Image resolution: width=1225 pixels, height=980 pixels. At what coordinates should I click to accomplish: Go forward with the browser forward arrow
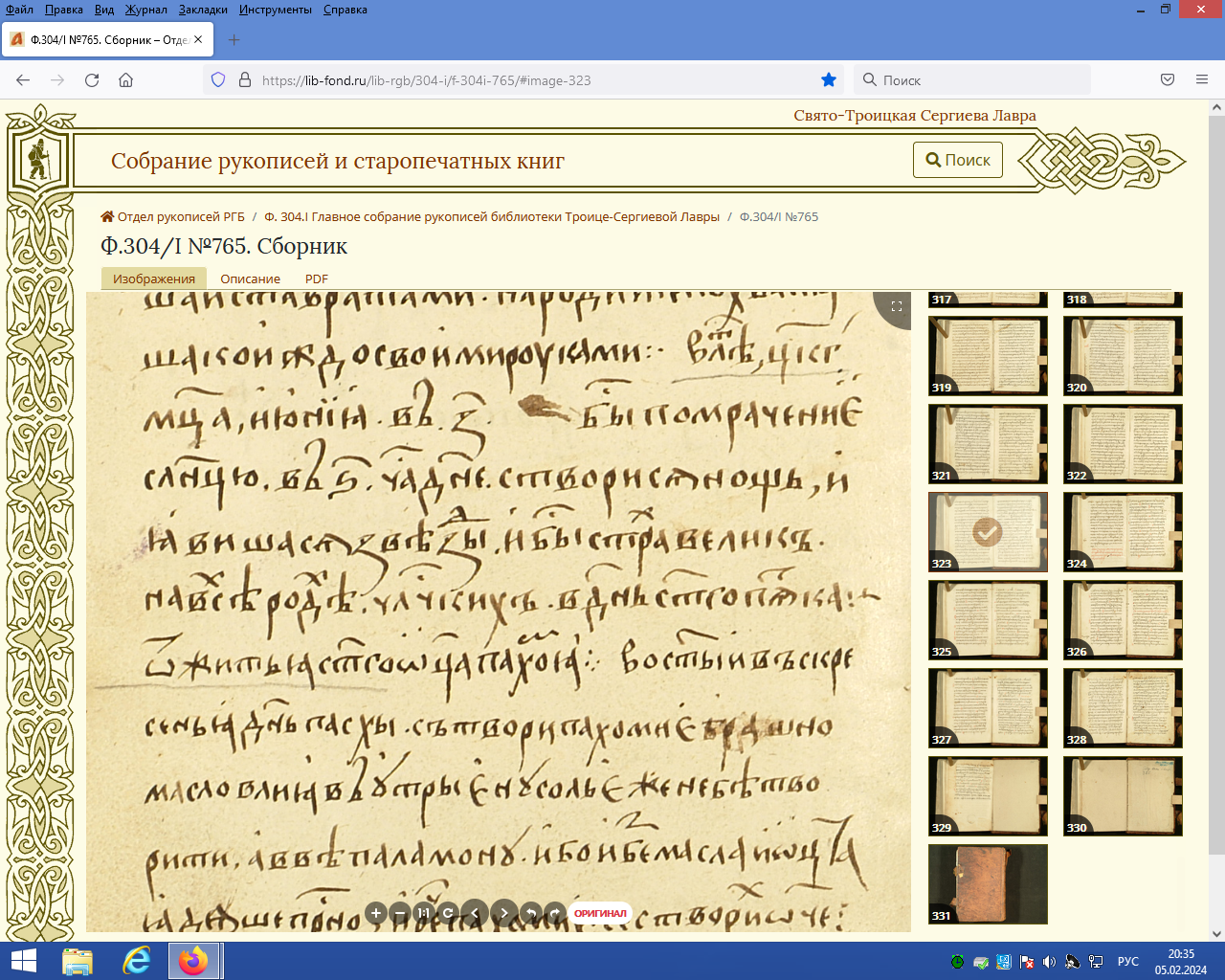[x=57, y=80]
